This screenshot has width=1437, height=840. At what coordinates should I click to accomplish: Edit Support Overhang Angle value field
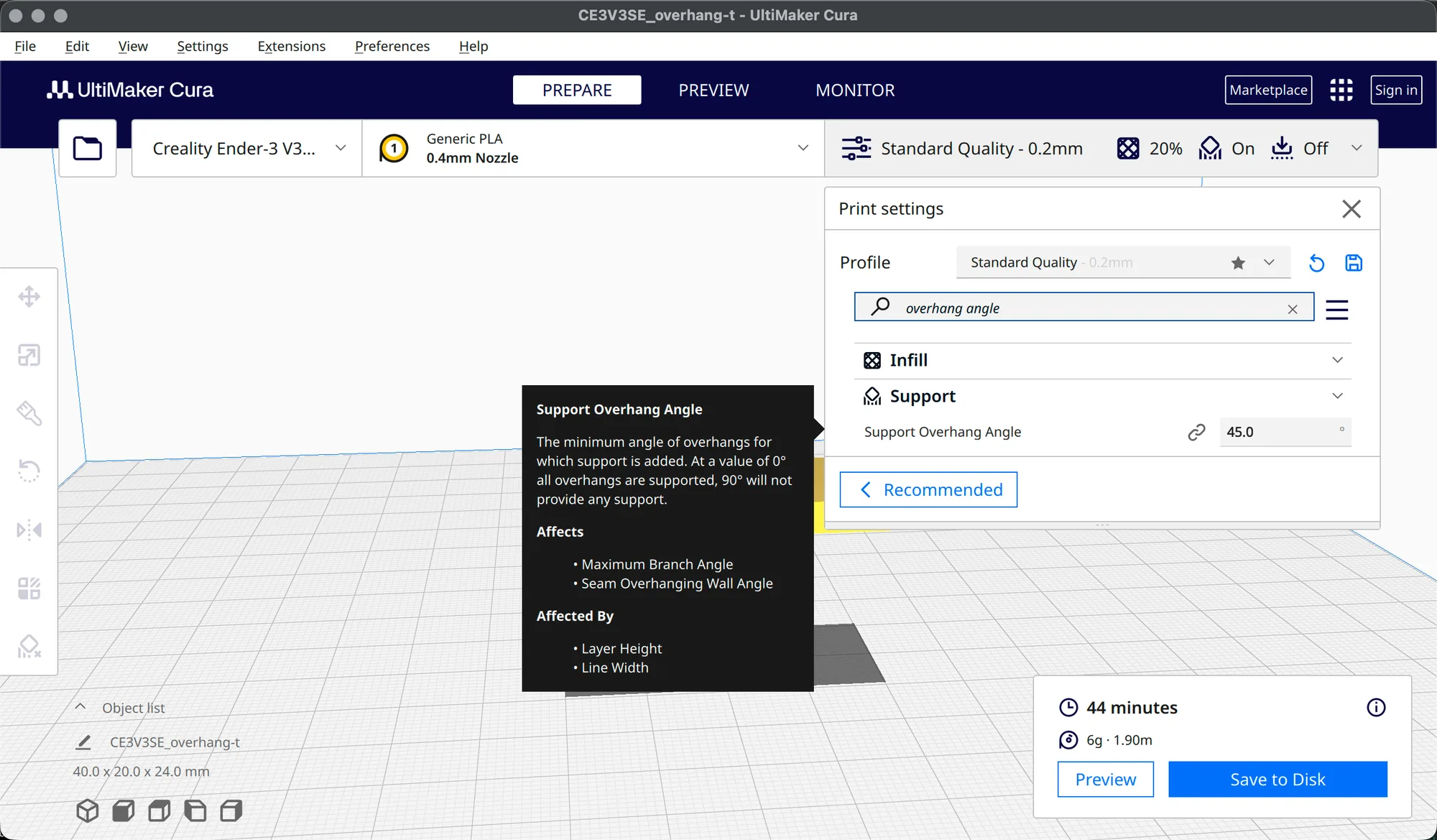click(x=1285, y=432)
